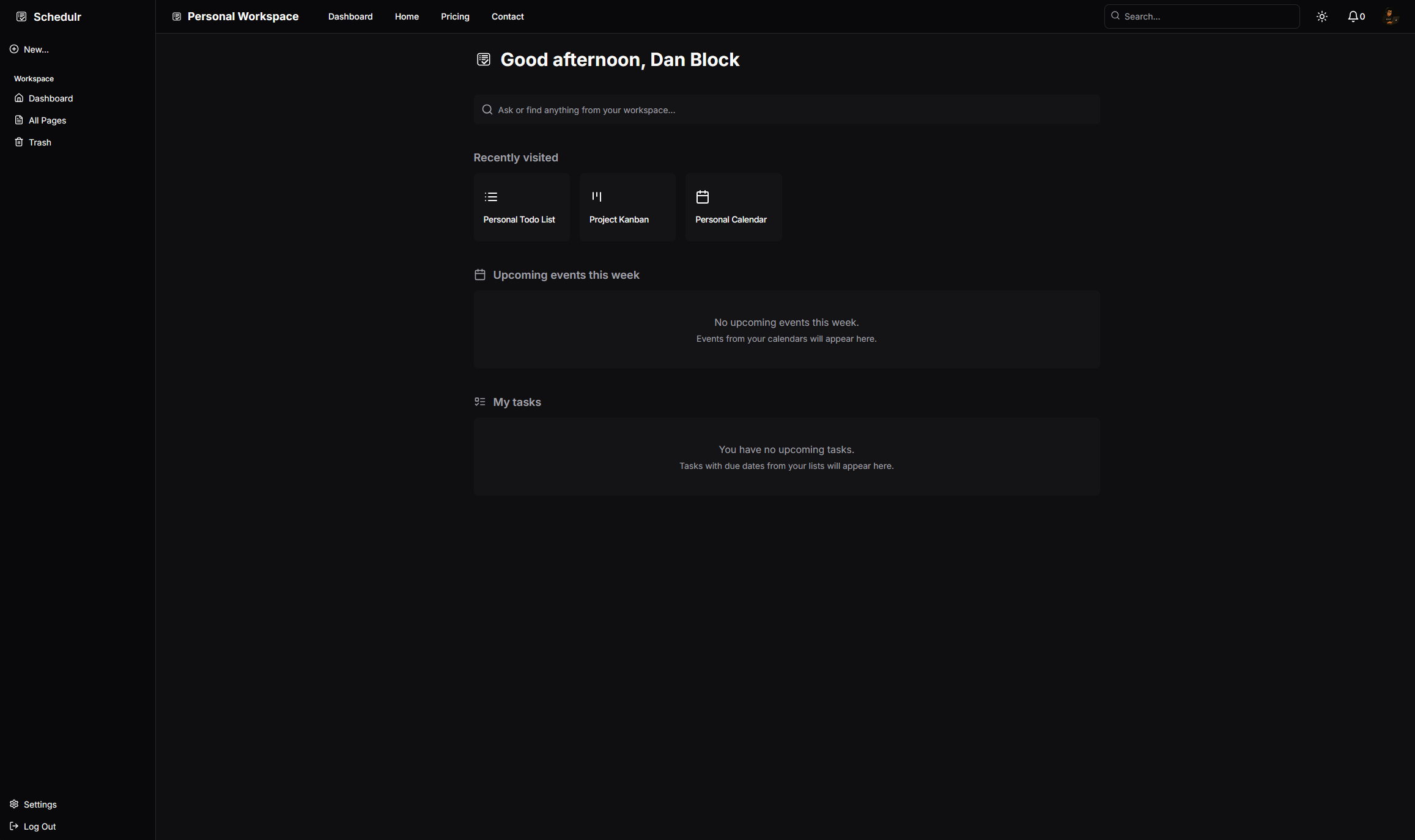Click the text Events from your calendars will appear here.
This screenshot has width=1415, height=840.
[x=786, y=339]
